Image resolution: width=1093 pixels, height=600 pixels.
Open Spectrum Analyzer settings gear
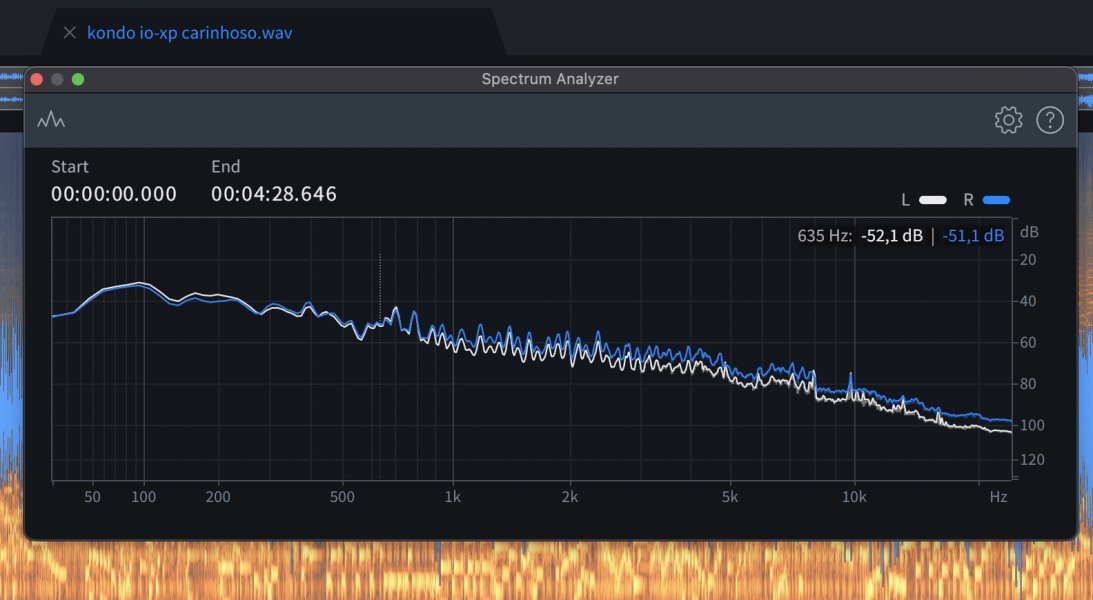(x=1008, y=121)
